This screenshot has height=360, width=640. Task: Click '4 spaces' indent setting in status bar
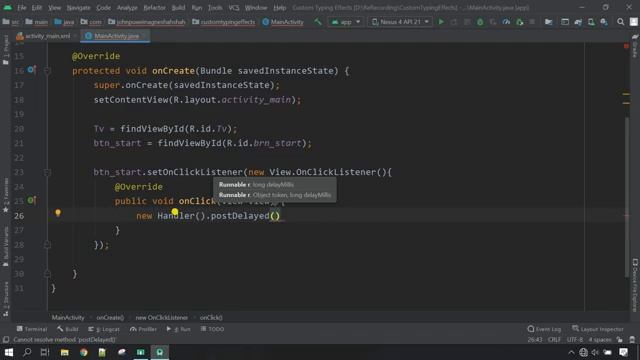coord(600,340)
